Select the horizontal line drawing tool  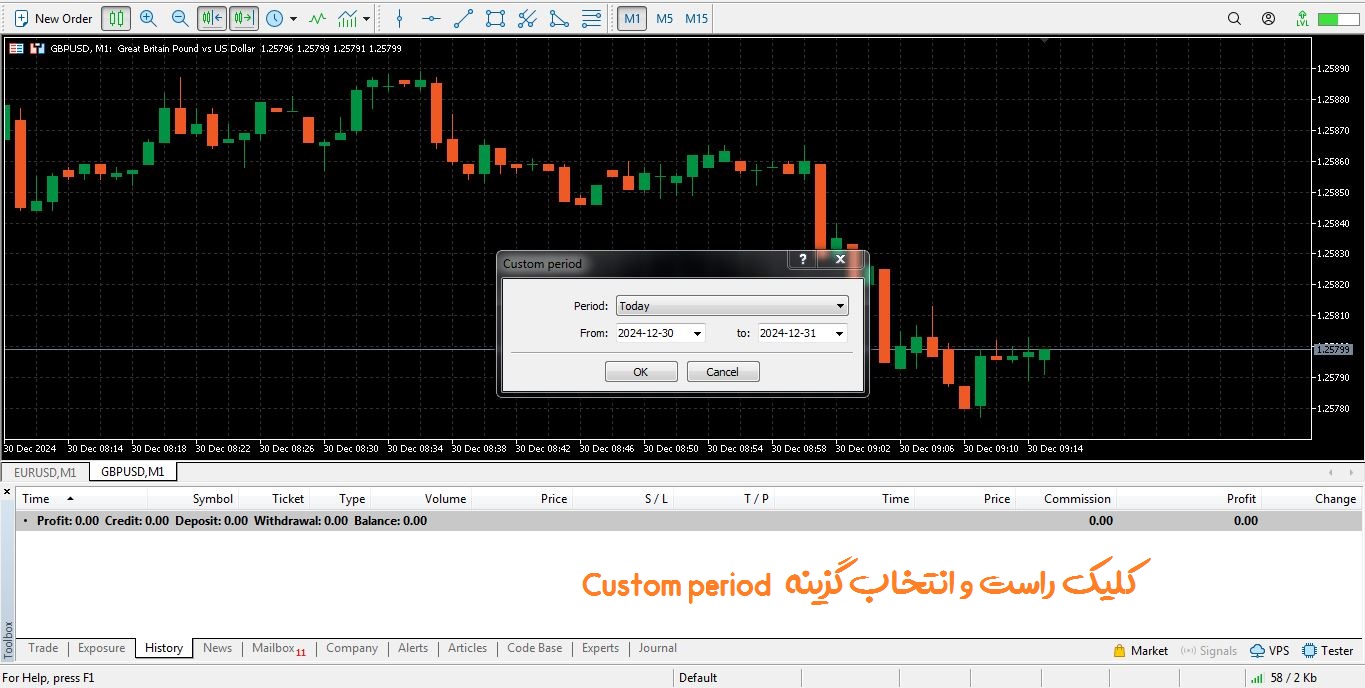pos(431,18)
